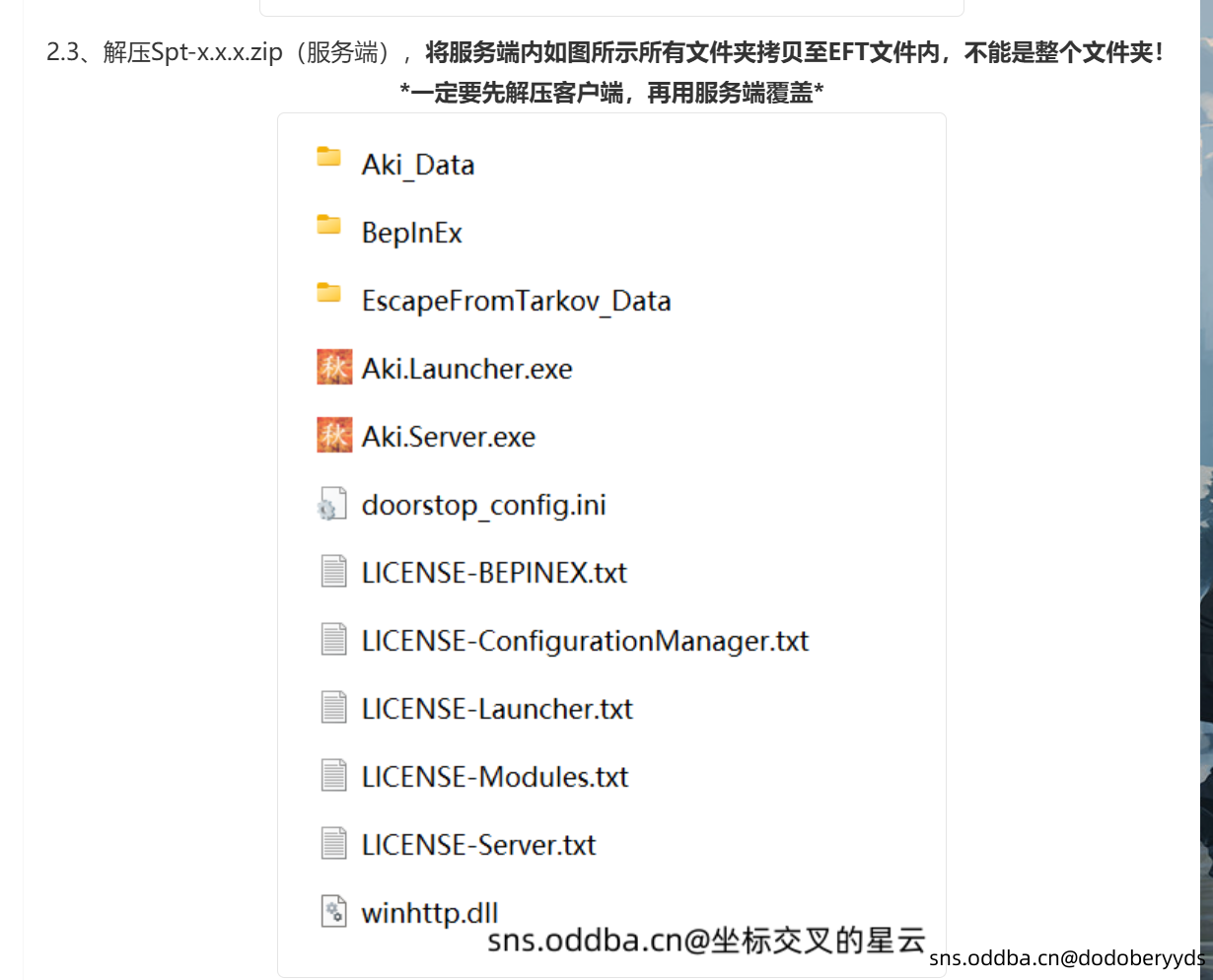Click the BepInEx folder icon

pos(328,225)
